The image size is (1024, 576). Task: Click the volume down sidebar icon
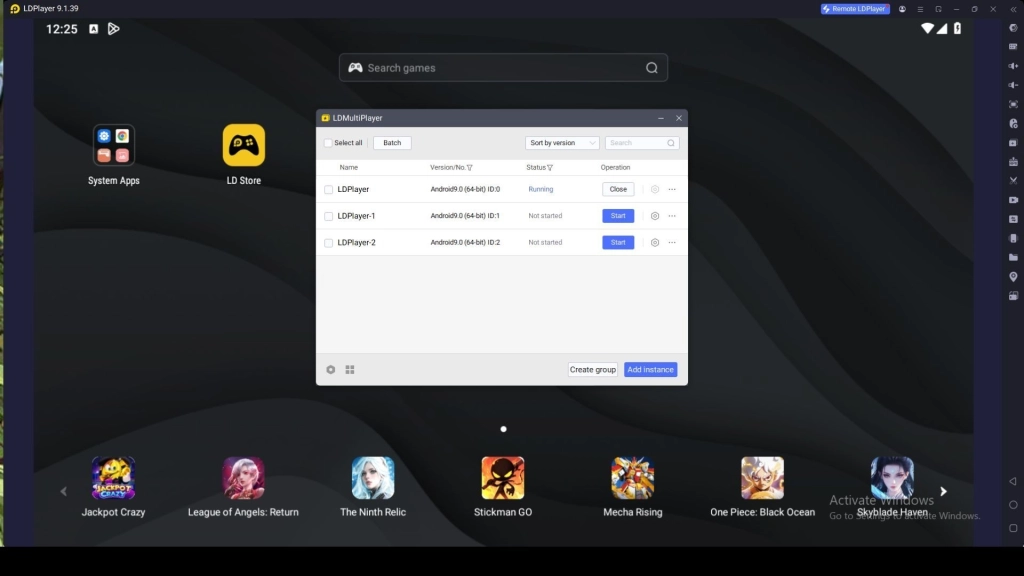click(x=1012, y=85)
